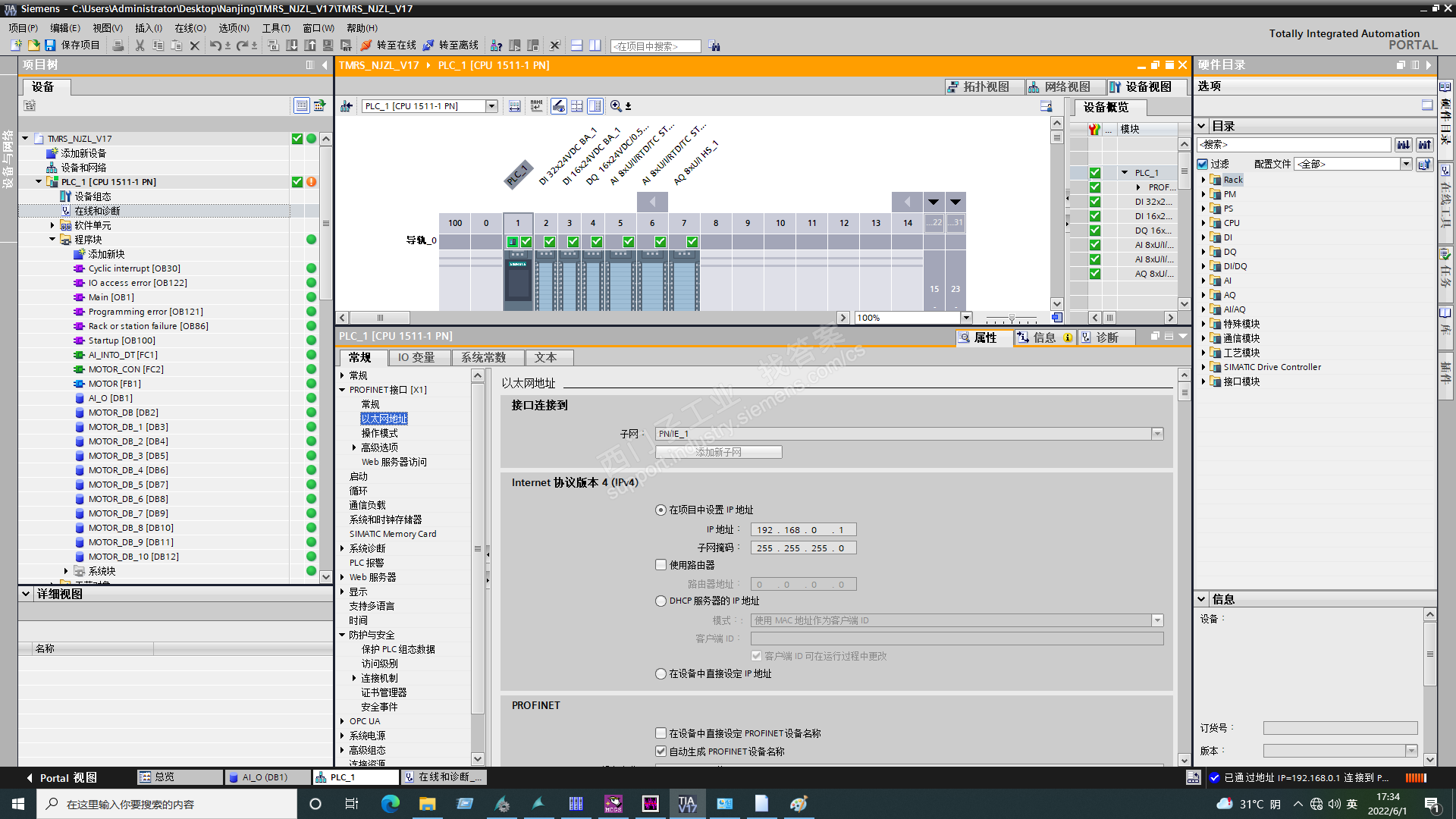Click the IP 地址 input field

pos(803,530)
